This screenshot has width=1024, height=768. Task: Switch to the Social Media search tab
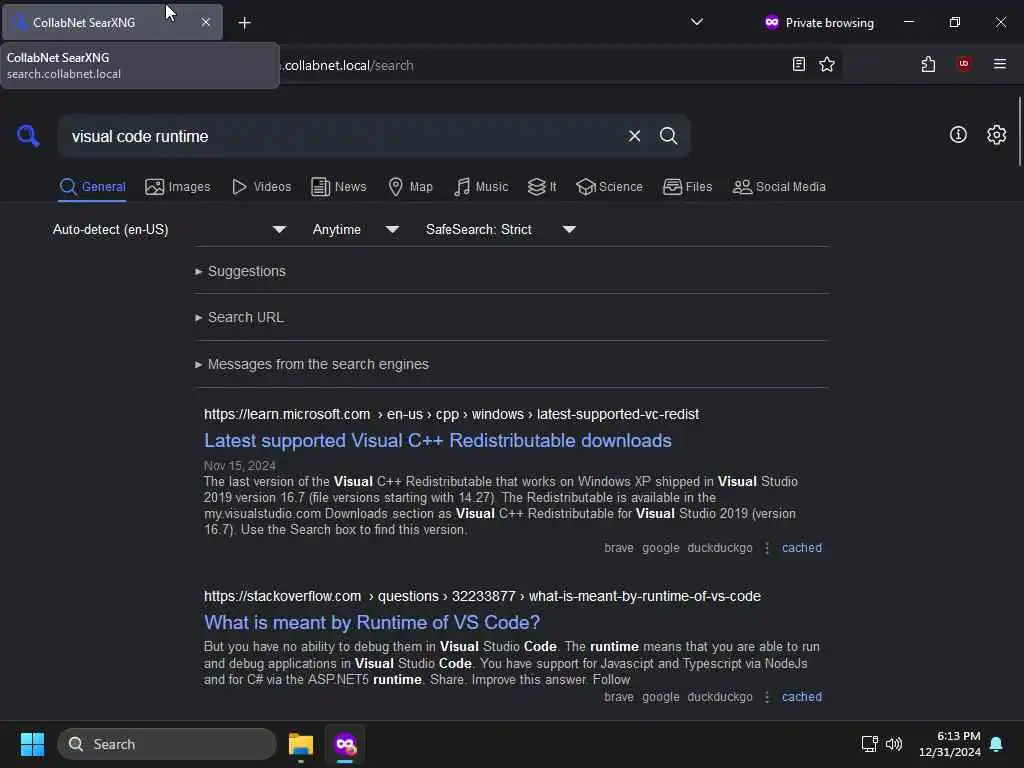point(779,187)
